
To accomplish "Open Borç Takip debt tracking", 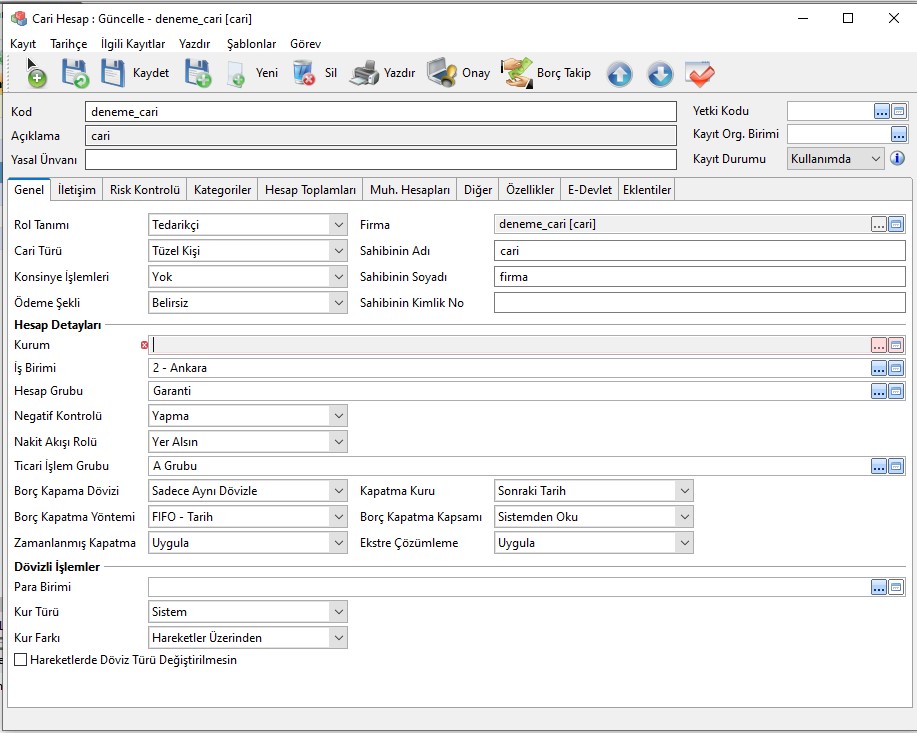I will click(x=517, y=73).
